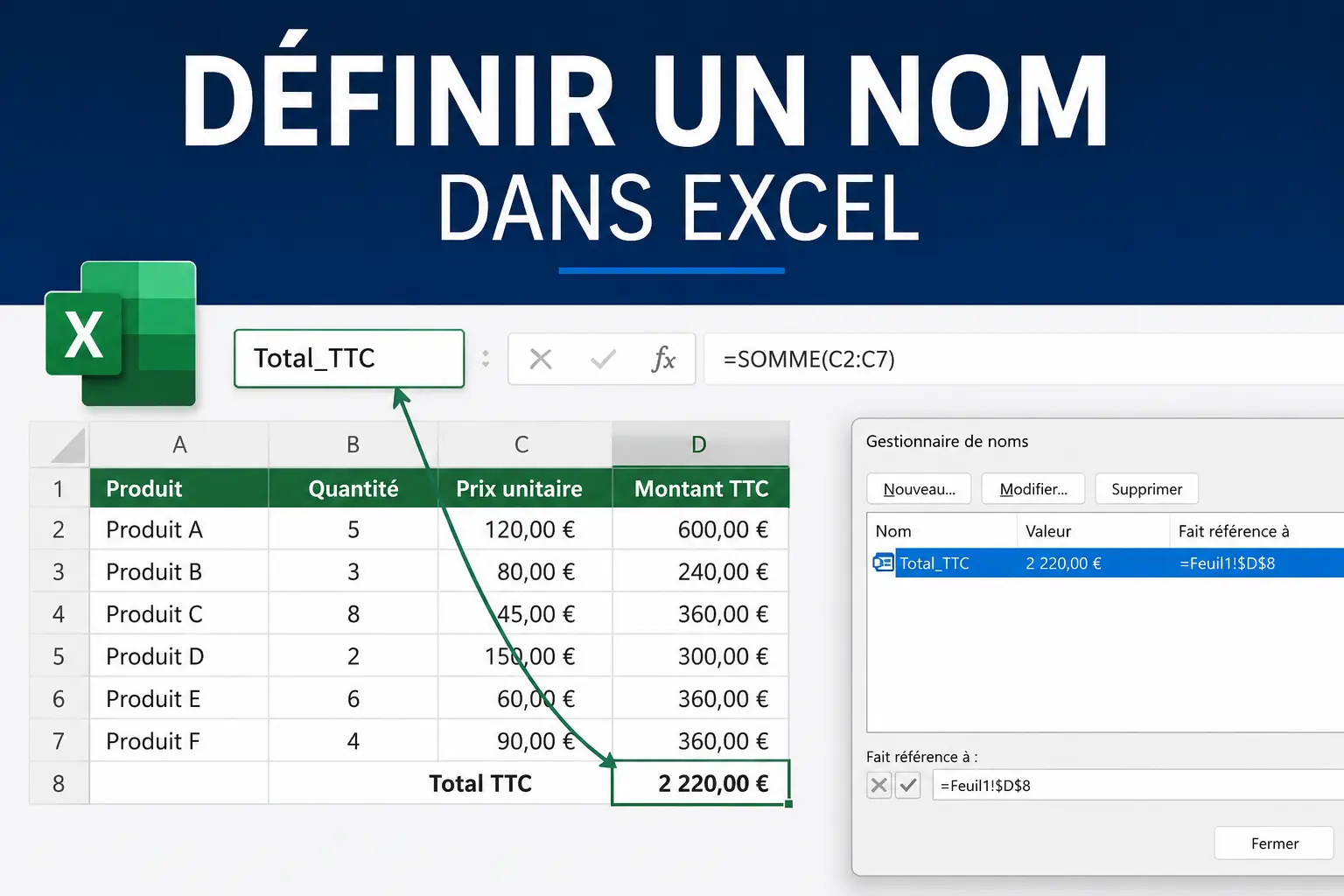Viewport: 1344px width, 896px height.
Task: Click the Supprimer button
Action: point(1147,489)
